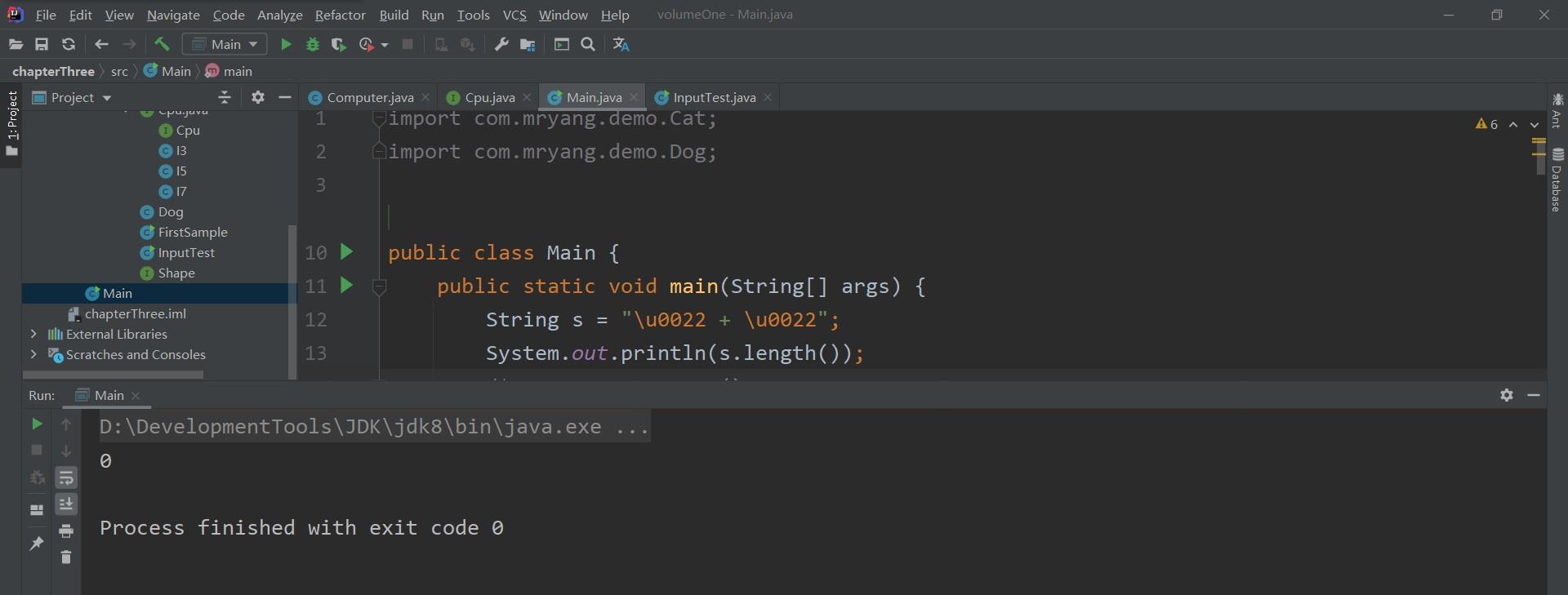Expand the External Libraries node
This screenshot has height=595, width=1568.
[33, 334]
